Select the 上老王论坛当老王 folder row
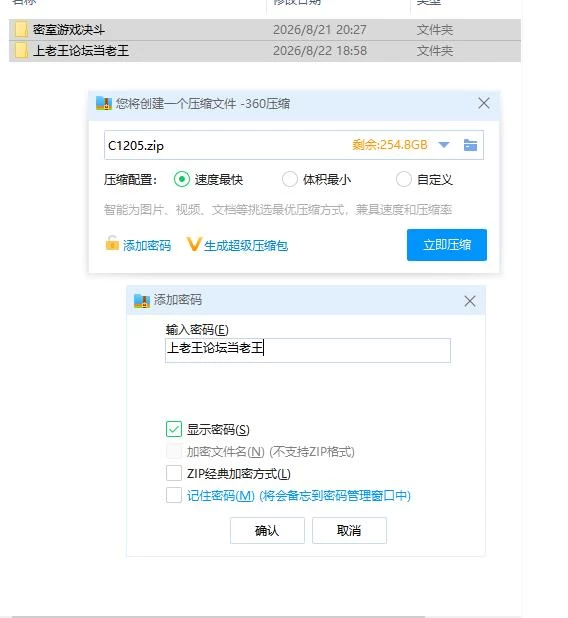The width and height of the screenshot is (568, 618). 264,51
